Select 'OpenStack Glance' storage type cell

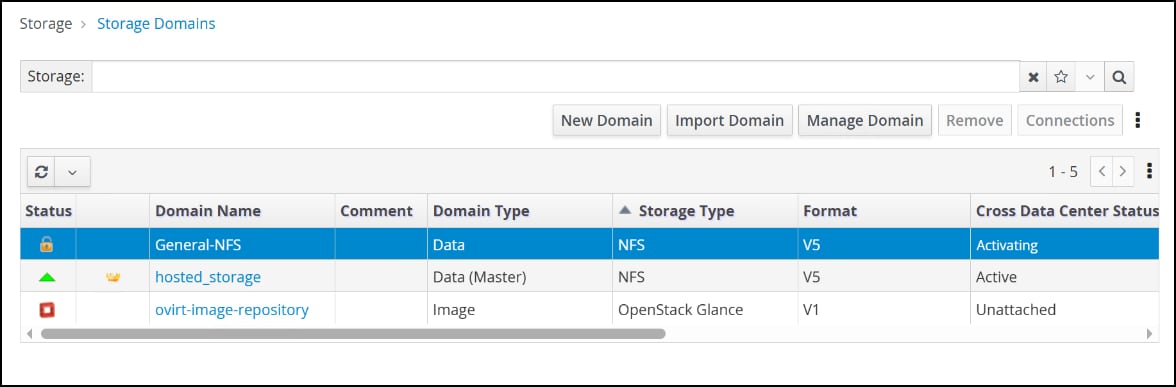(705, 309)
